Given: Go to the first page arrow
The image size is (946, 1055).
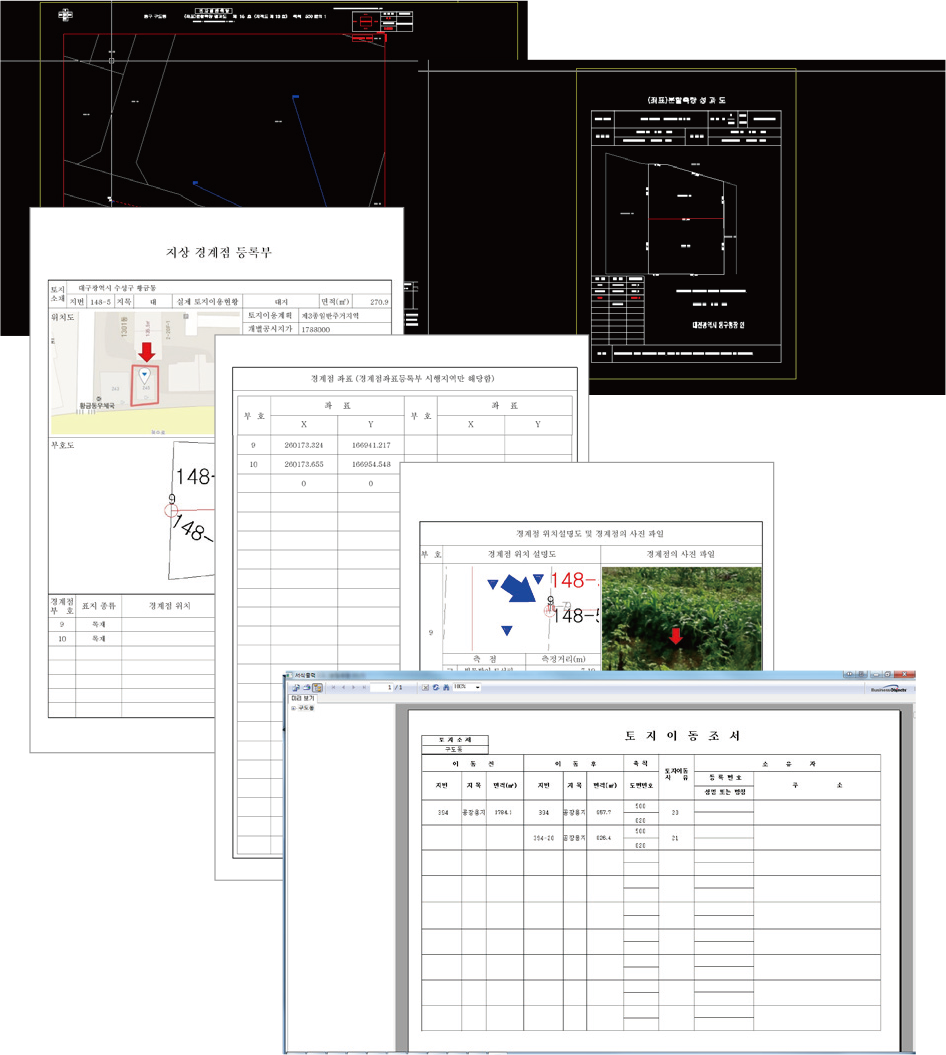Looking at the screenshot, I should (x=334, y=688).
